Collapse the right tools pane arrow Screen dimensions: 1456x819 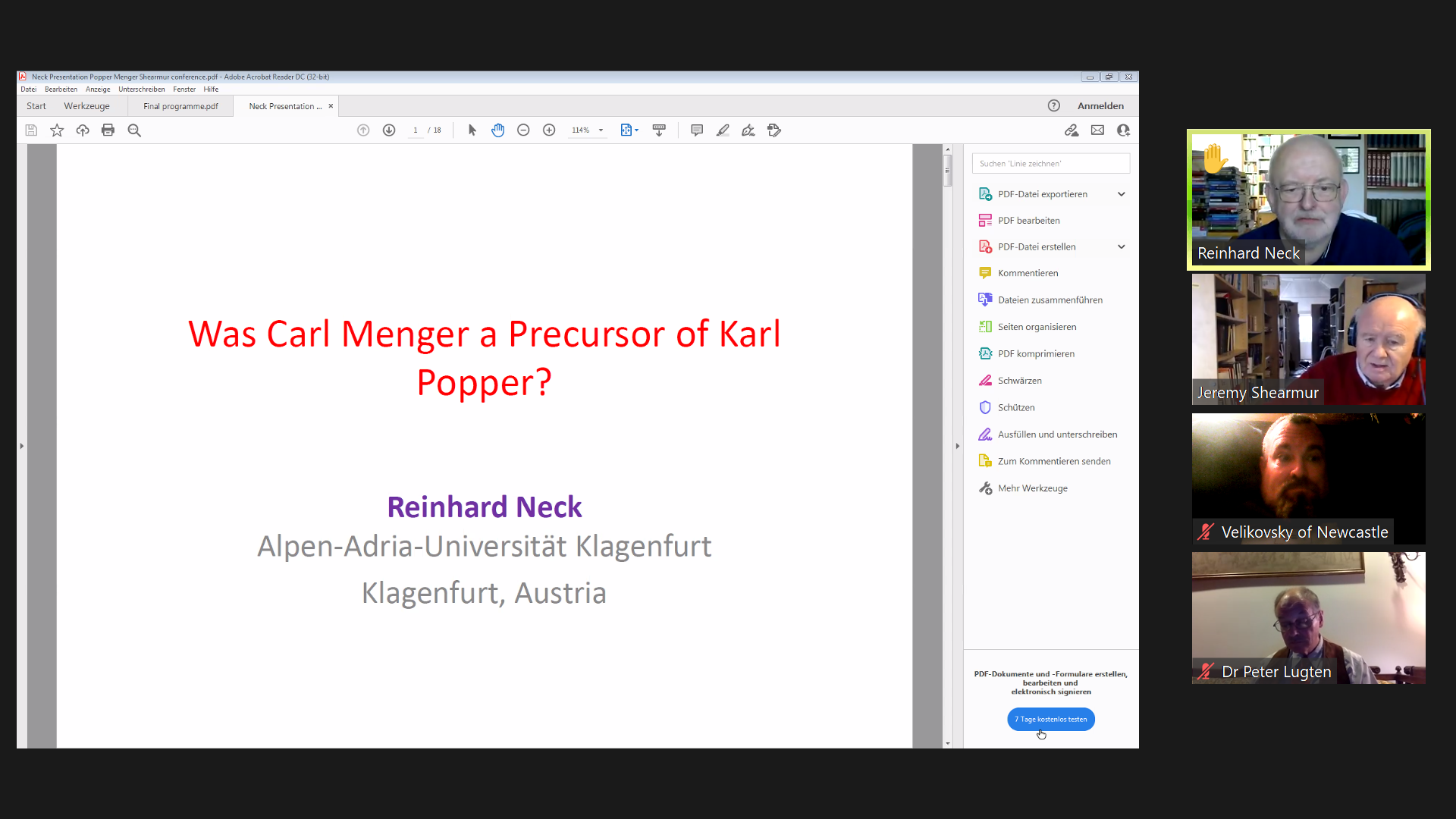tap(958, 446)
